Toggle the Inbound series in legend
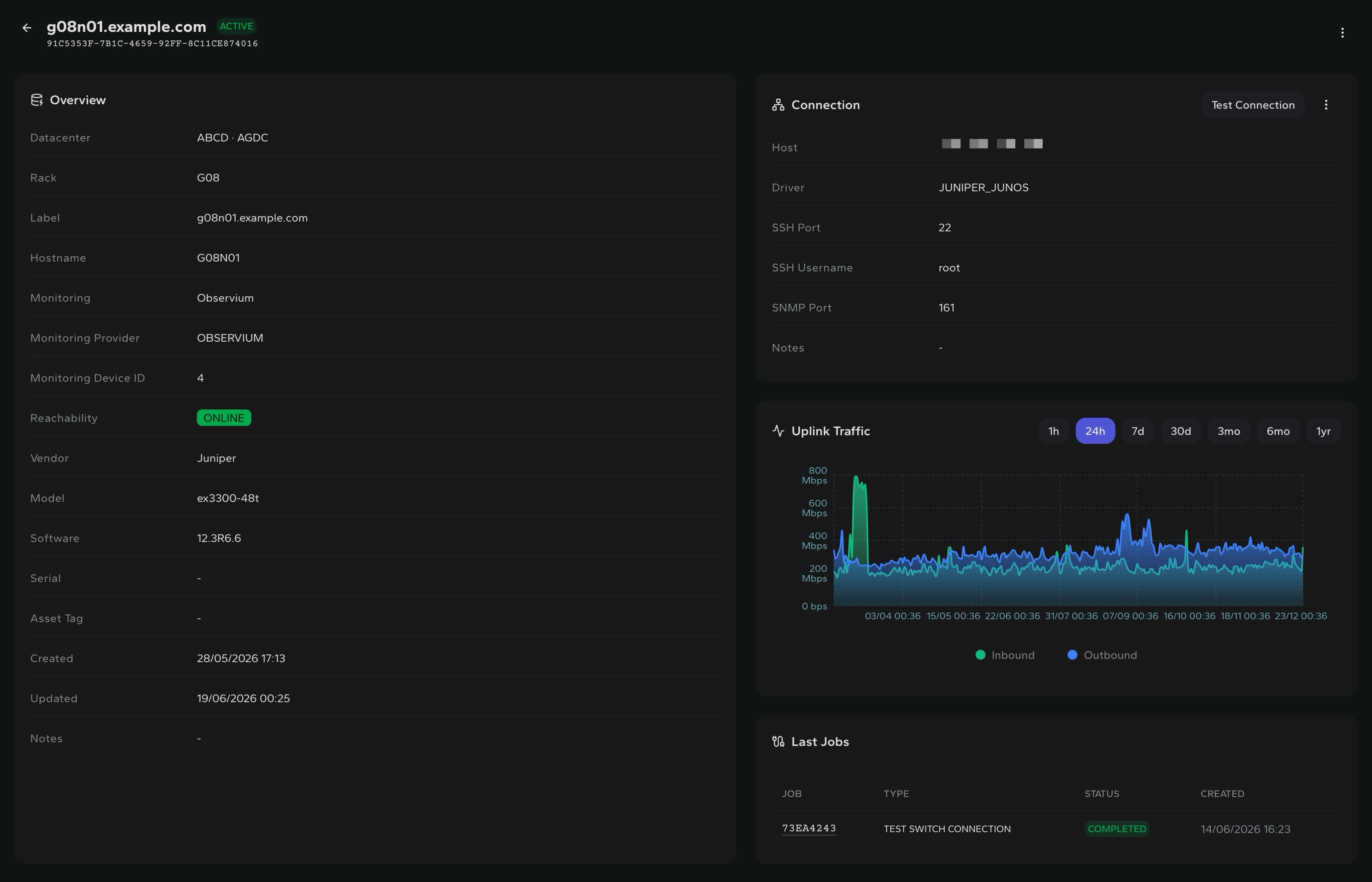 coord(1005,655)
